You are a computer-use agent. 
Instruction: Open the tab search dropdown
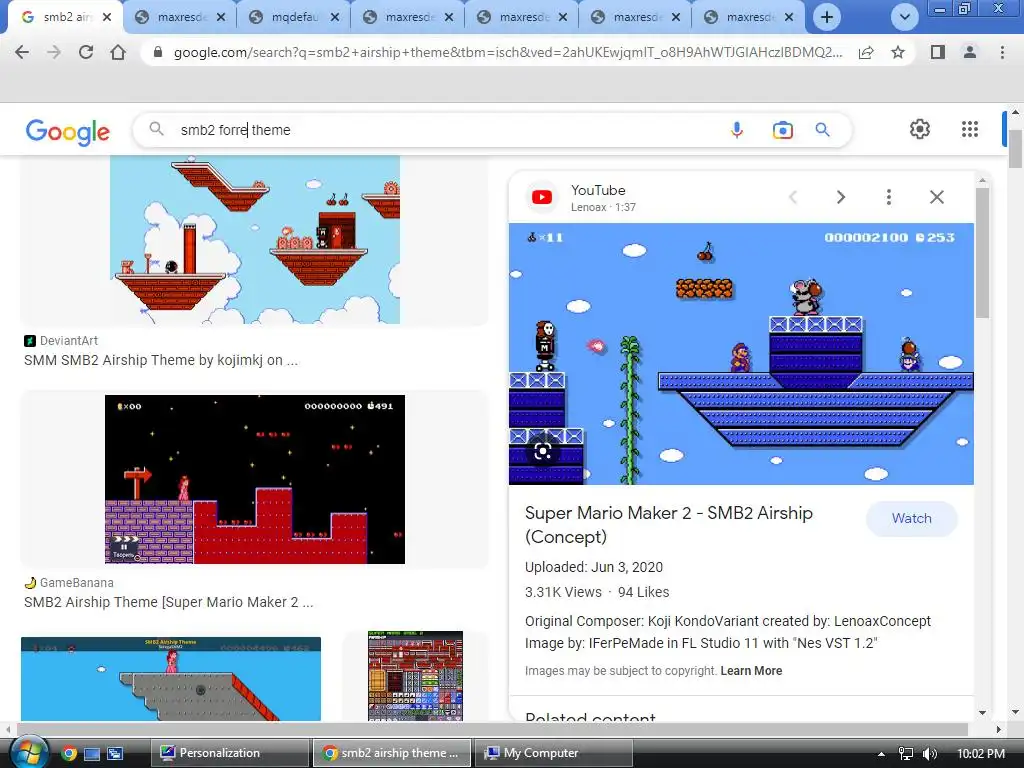904,17
